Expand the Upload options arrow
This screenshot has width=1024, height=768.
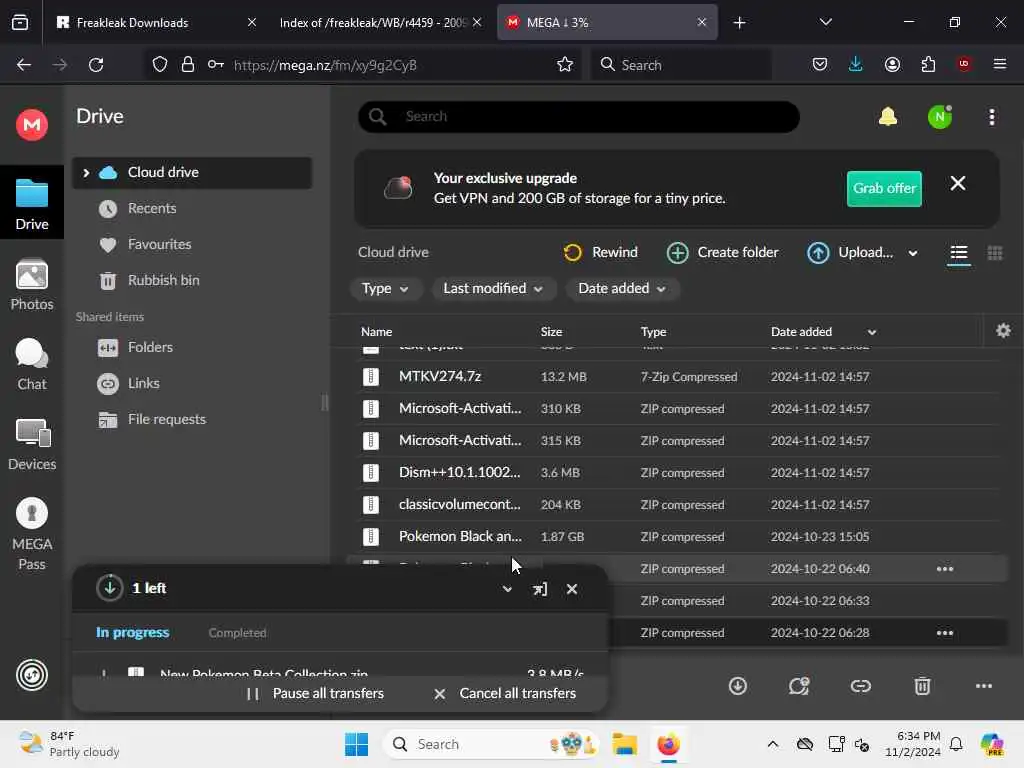912,253
